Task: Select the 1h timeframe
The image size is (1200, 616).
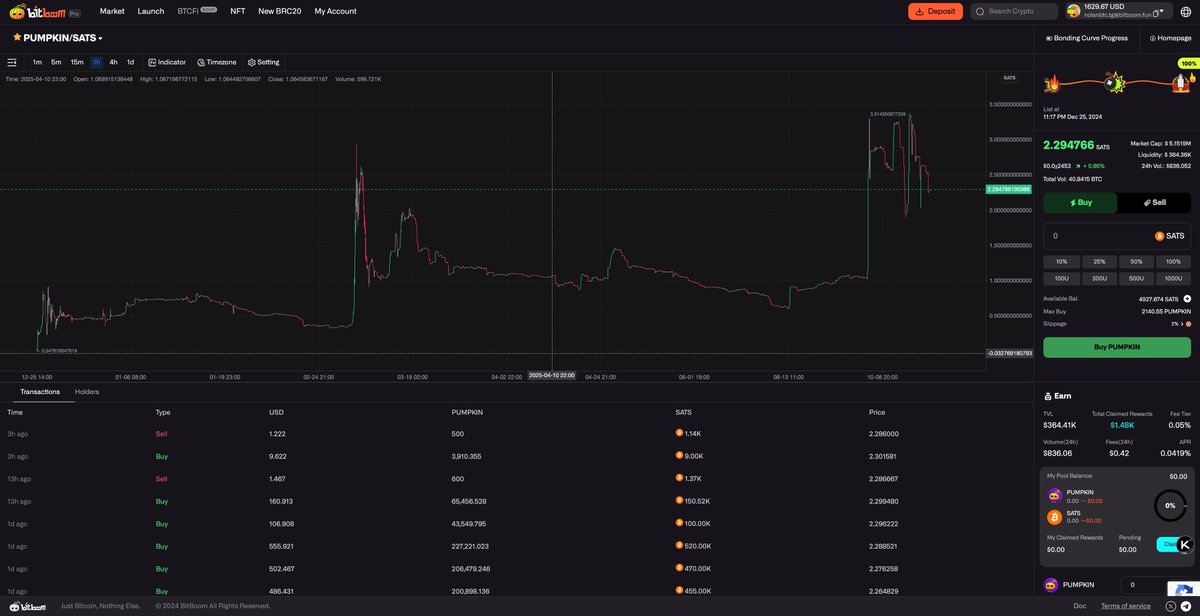Action: (x=97, y=62)
